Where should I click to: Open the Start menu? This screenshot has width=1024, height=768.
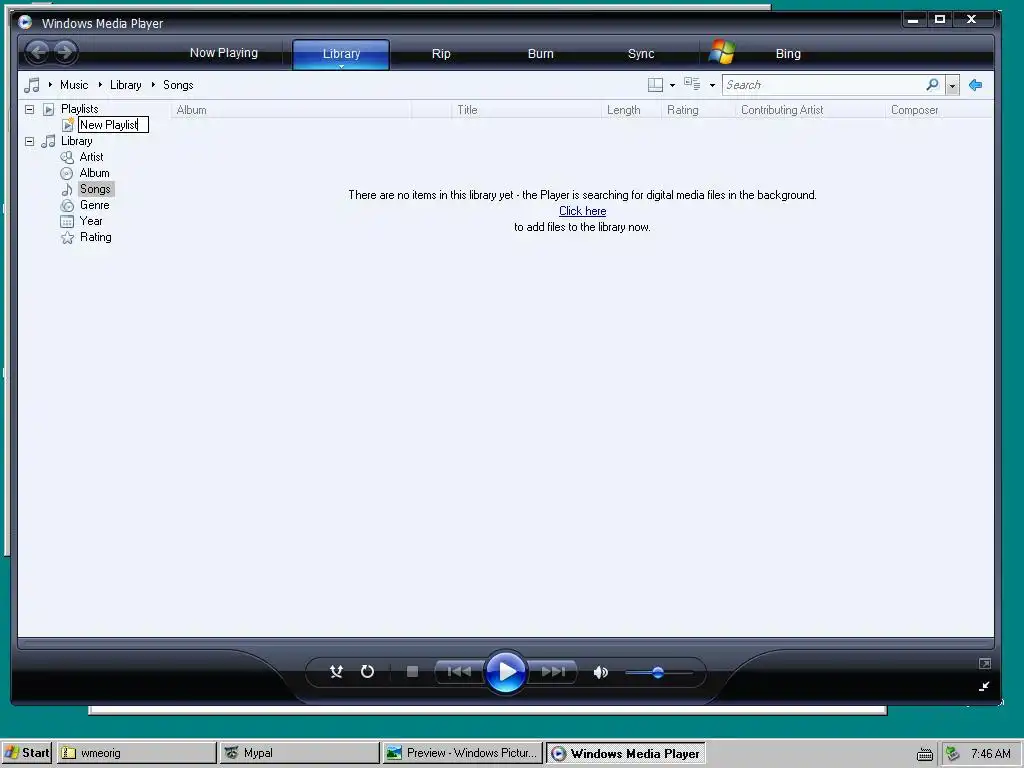pyautogui.click(x=27, y=752)
